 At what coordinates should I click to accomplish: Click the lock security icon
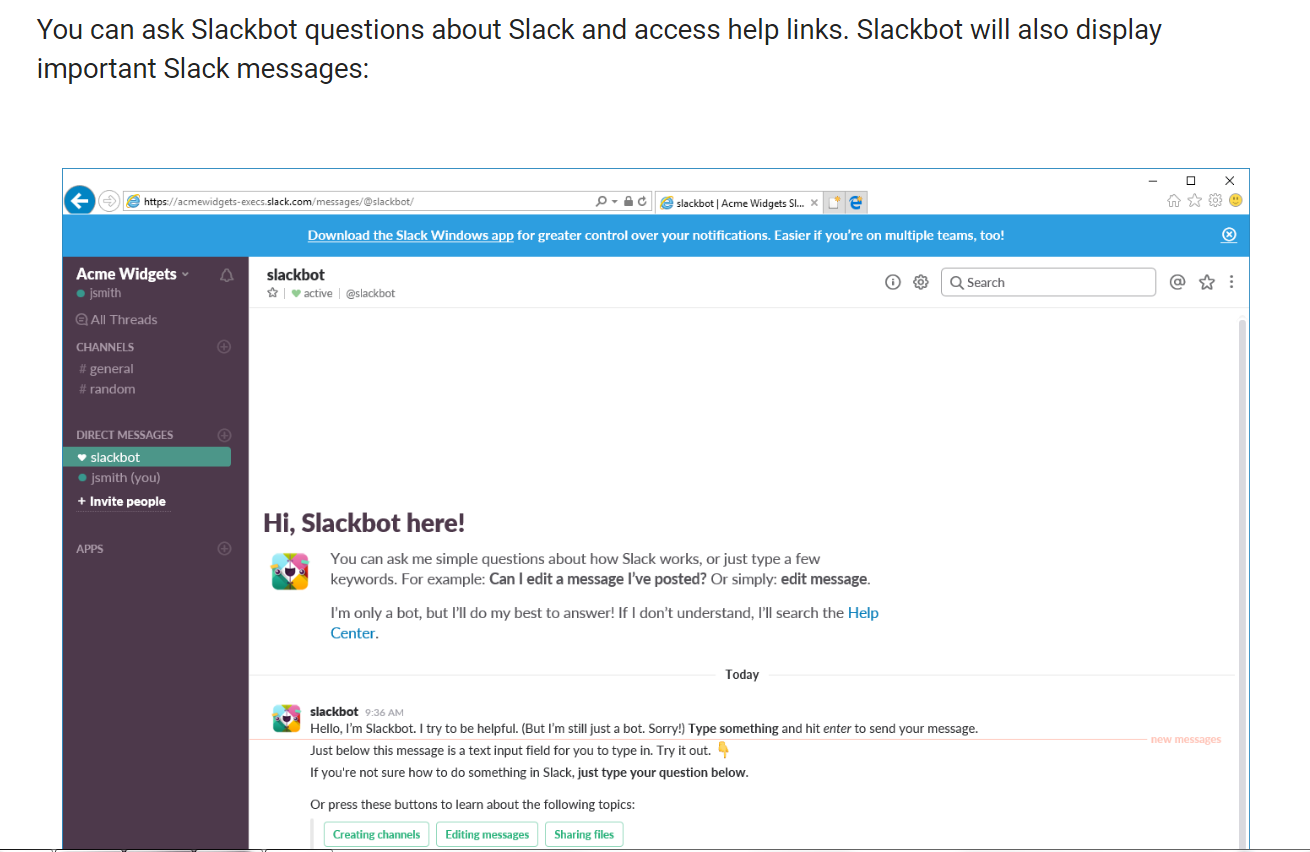[628, 201]
